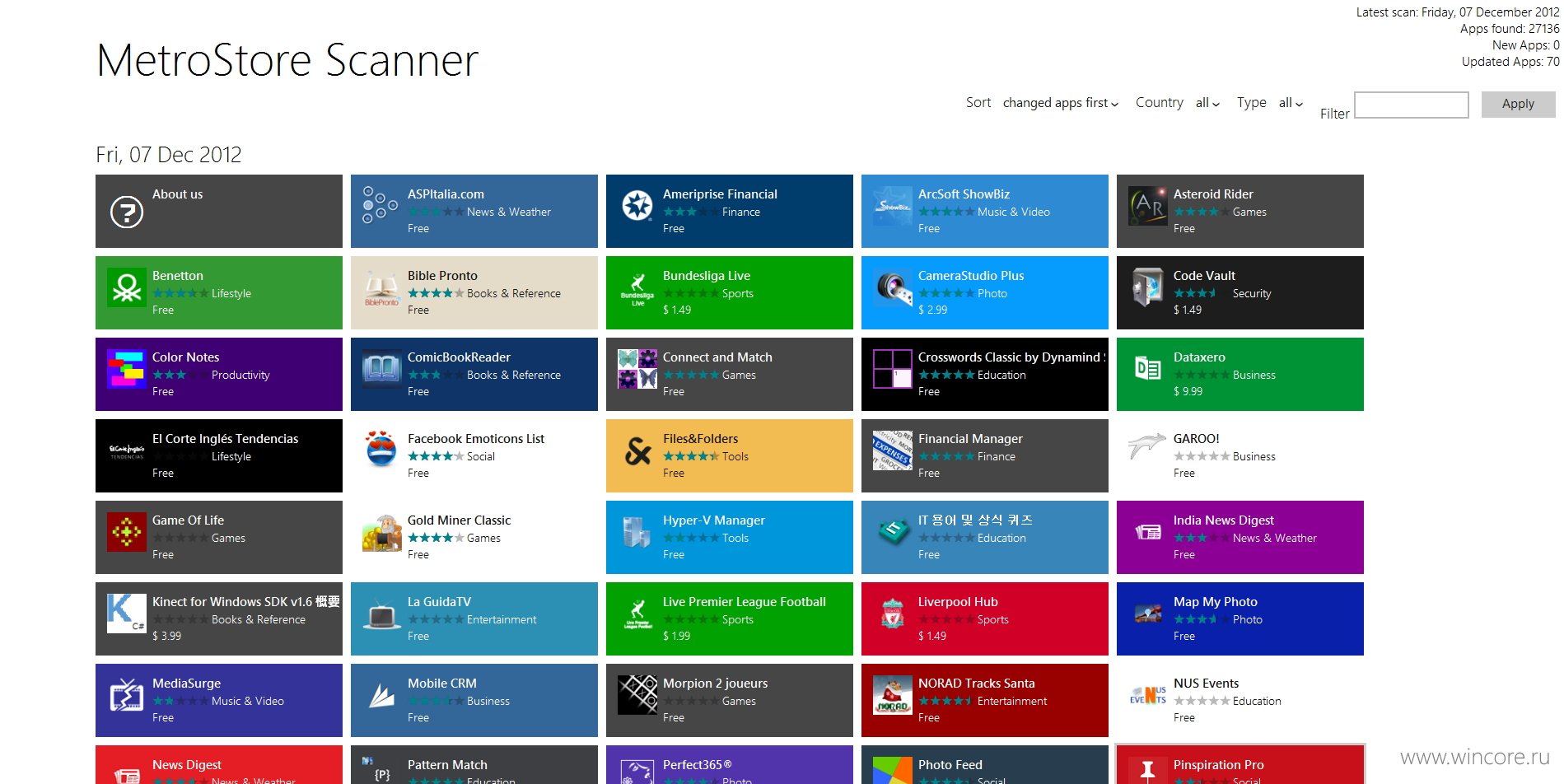Open the ASPItalia.com app icon
This screenshot has height=784, width=1564.
point(380,204)
